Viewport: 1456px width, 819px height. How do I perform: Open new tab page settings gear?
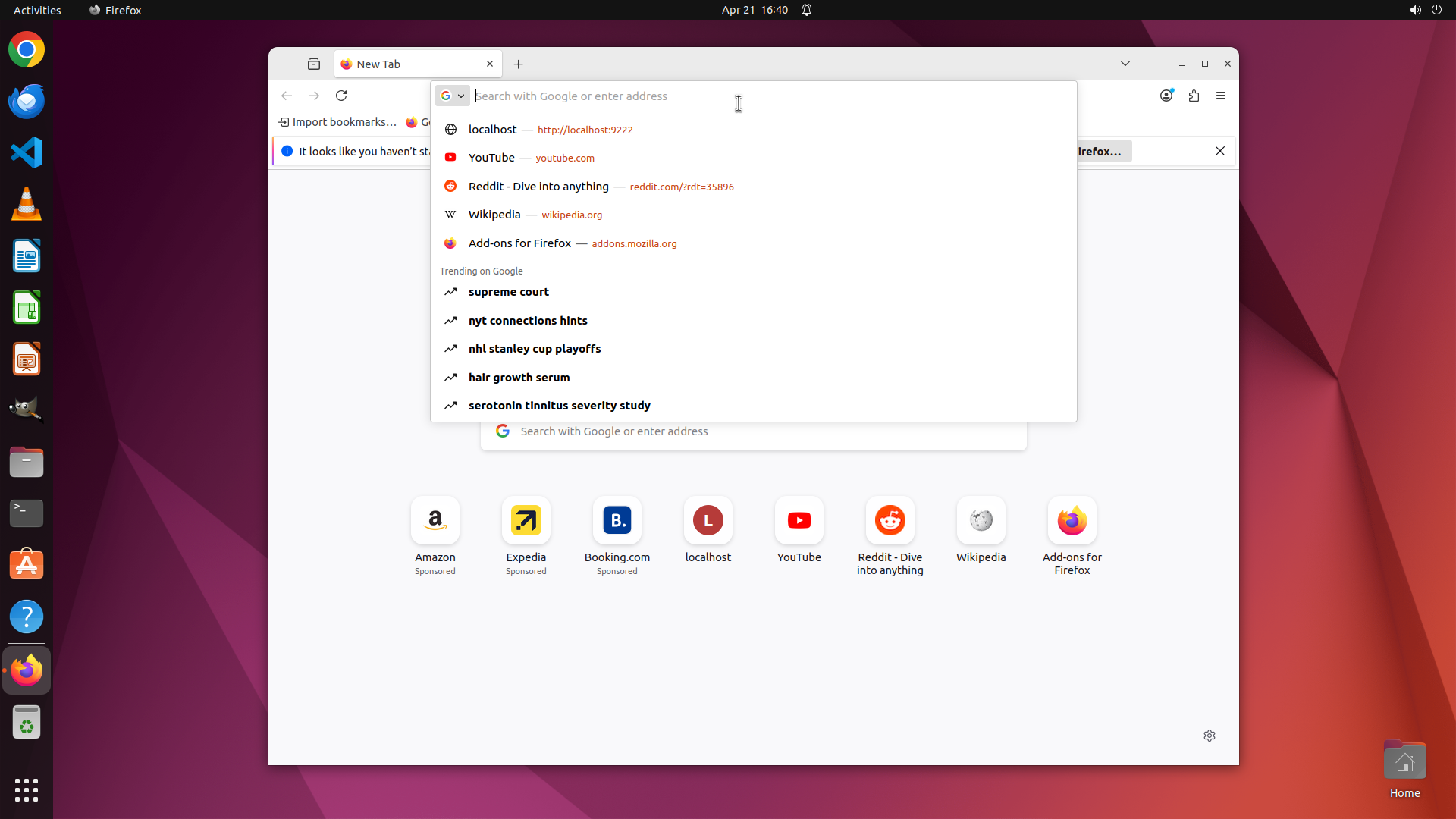click(1210, 736)
